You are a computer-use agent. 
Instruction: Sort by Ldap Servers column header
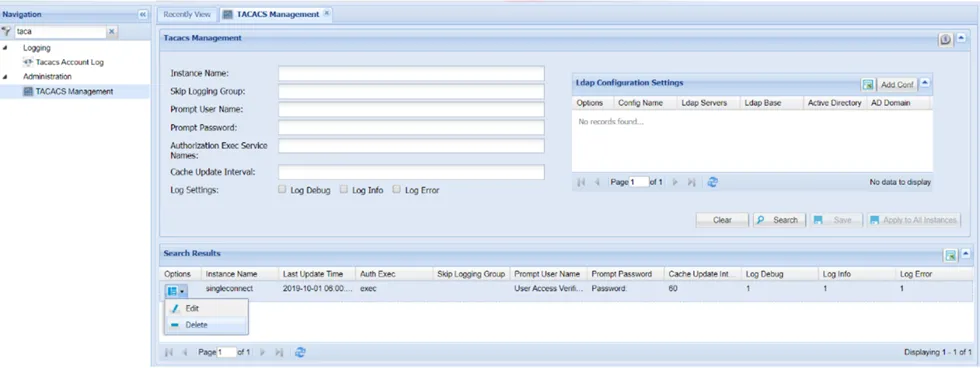708,102
